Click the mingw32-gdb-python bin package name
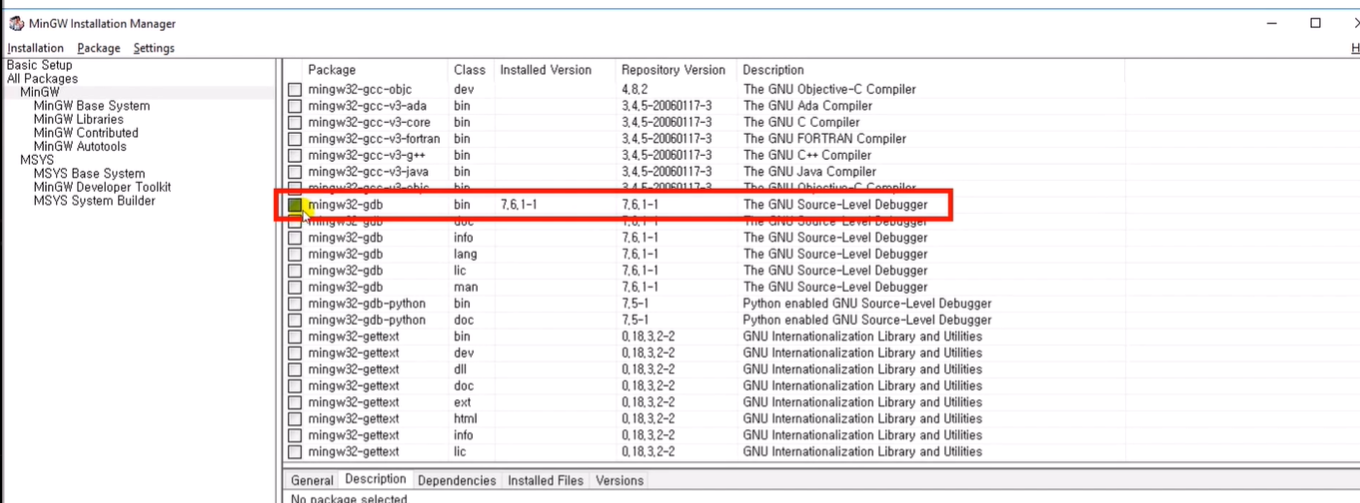Screen dimensions: 1360x503 [366, 304]
